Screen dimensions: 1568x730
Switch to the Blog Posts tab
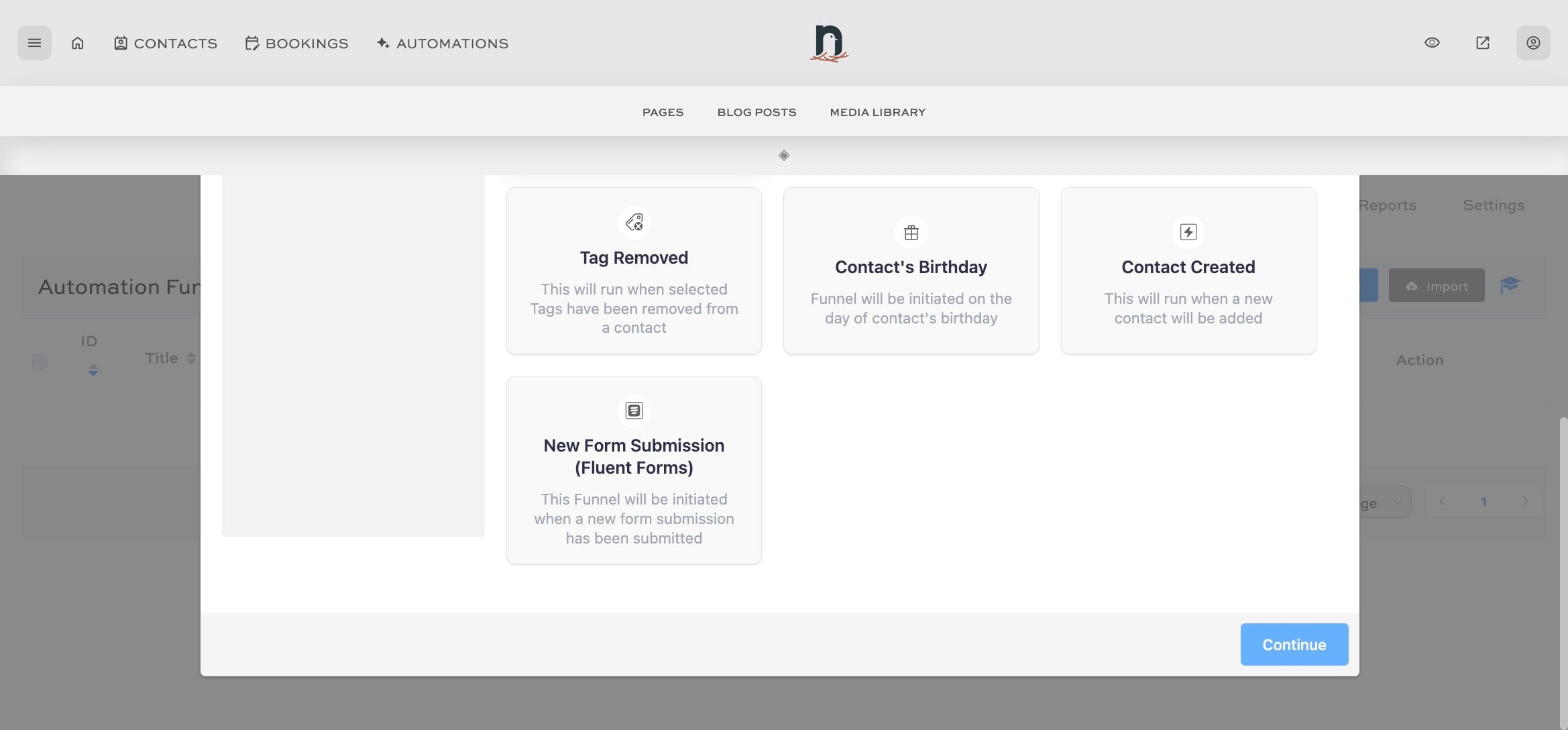[x=757, y=112]
